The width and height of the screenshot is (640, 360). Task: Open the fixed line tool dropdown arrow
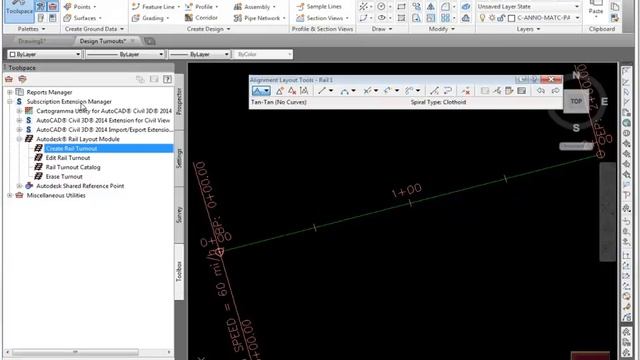331,91
